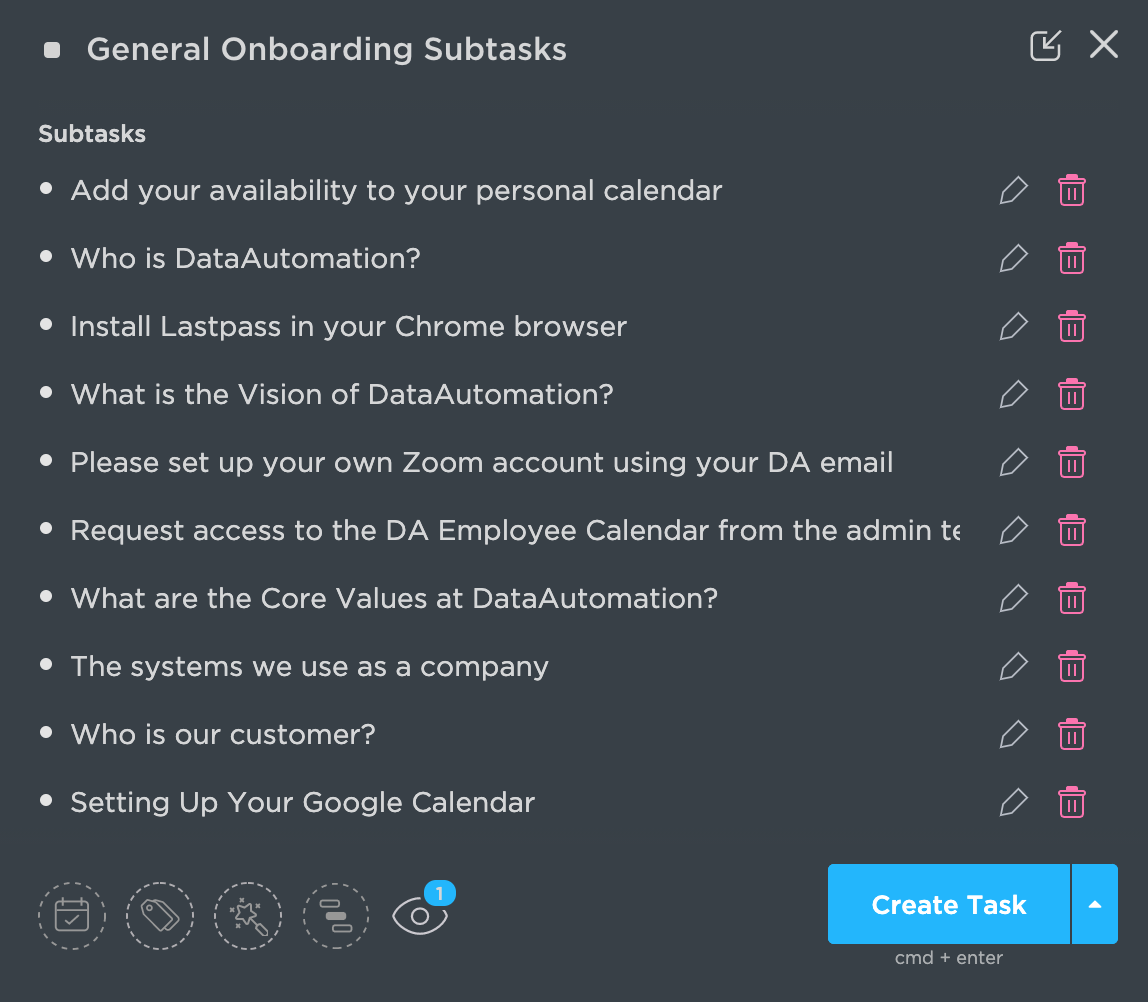Screen dimensions: 1148x1002
Task: Open the template magic wand options
Action: [x=248, y=915]
